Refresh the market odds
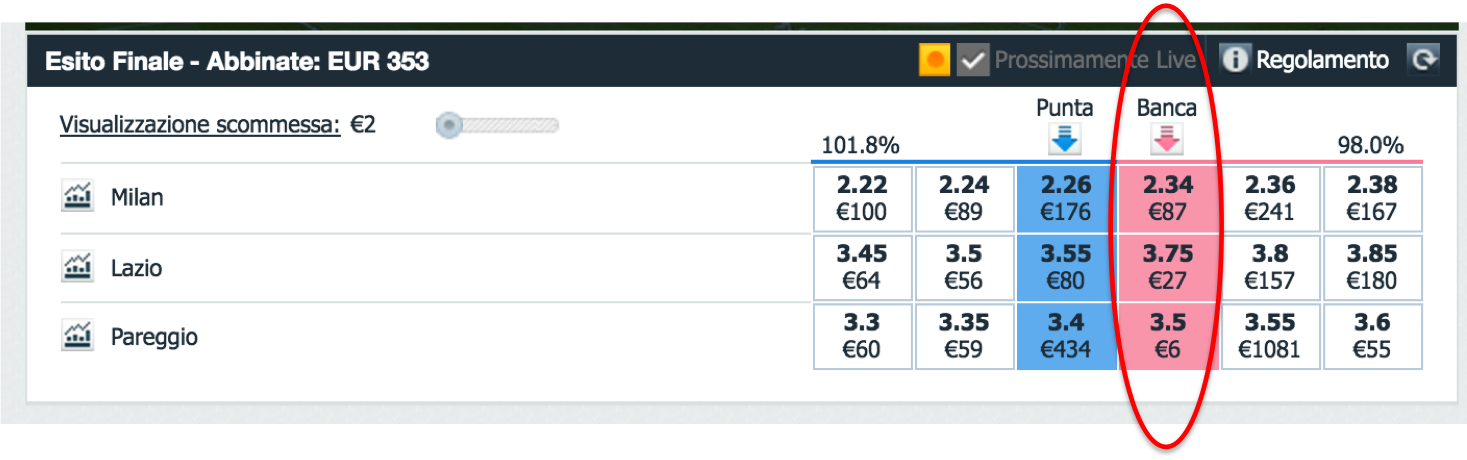Viewport: 1467px width, 460px height. 1422,60
